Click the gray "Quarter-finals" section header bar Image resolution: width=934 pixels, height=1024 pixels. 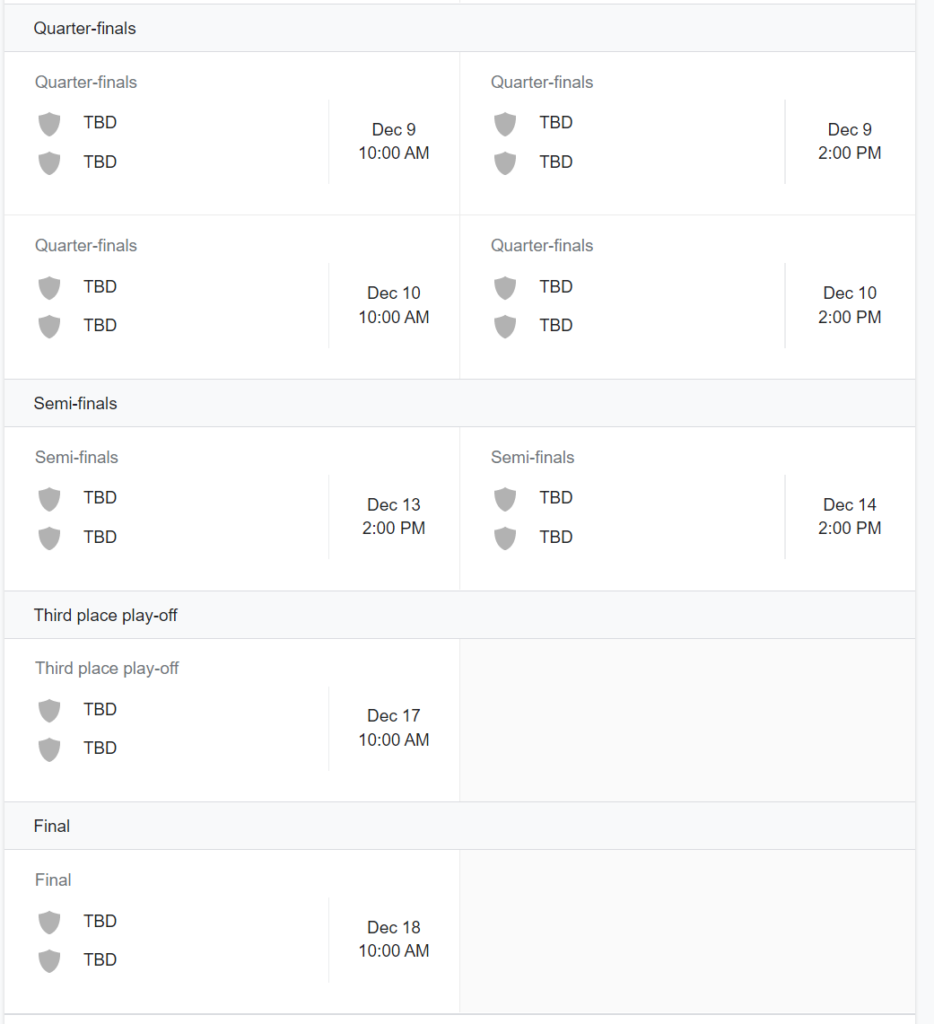[459, 28]
